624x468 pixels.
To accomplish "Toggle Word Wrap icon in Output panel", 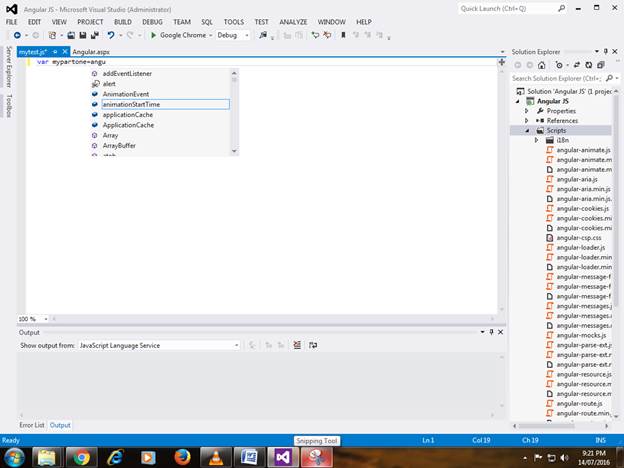I will [x=313, y=345].
